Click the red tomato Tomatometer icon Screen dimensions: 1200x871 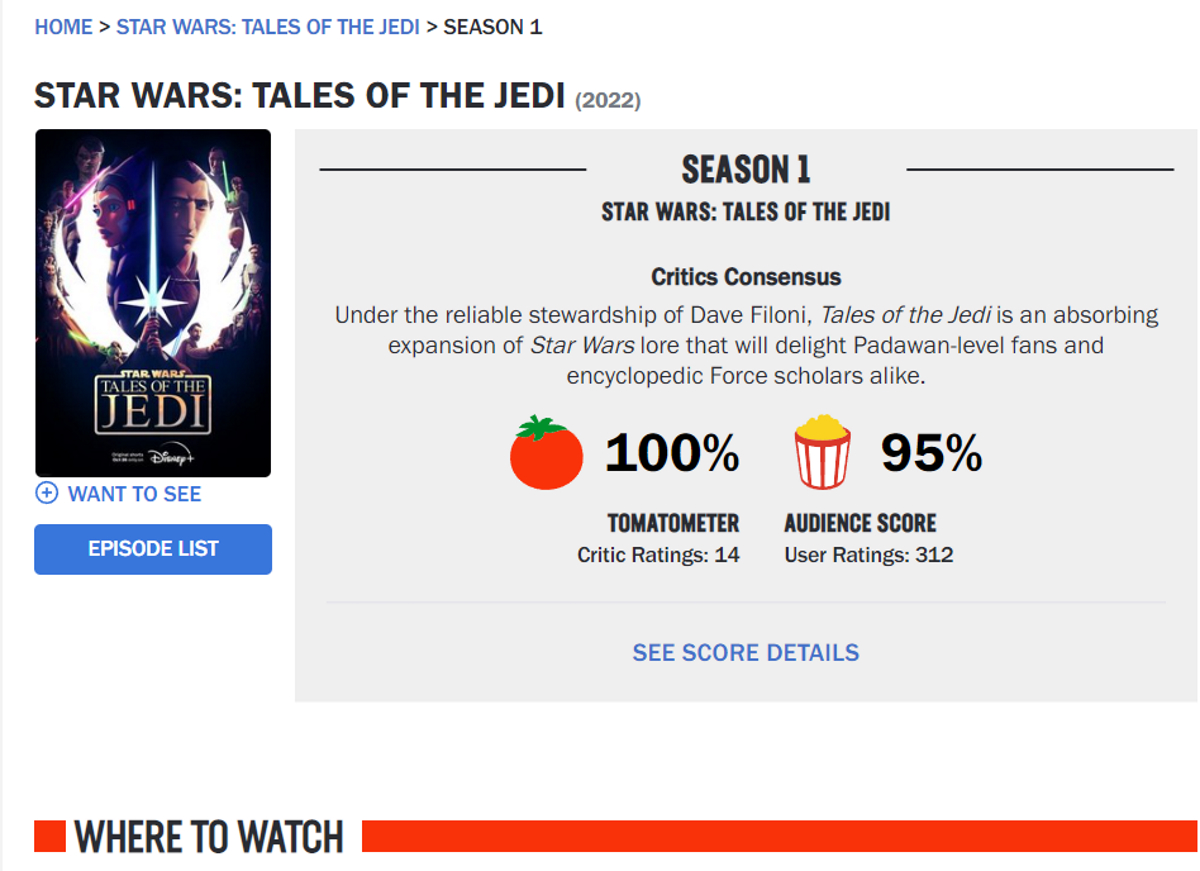(x=546, y=453)
